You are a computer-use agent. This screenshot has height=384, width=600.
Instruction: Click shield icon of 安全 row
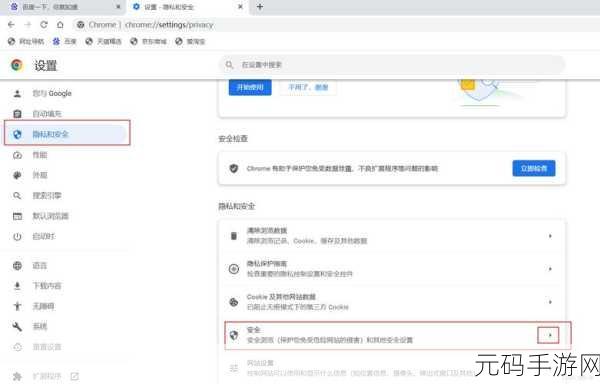(x=233, y=335)
